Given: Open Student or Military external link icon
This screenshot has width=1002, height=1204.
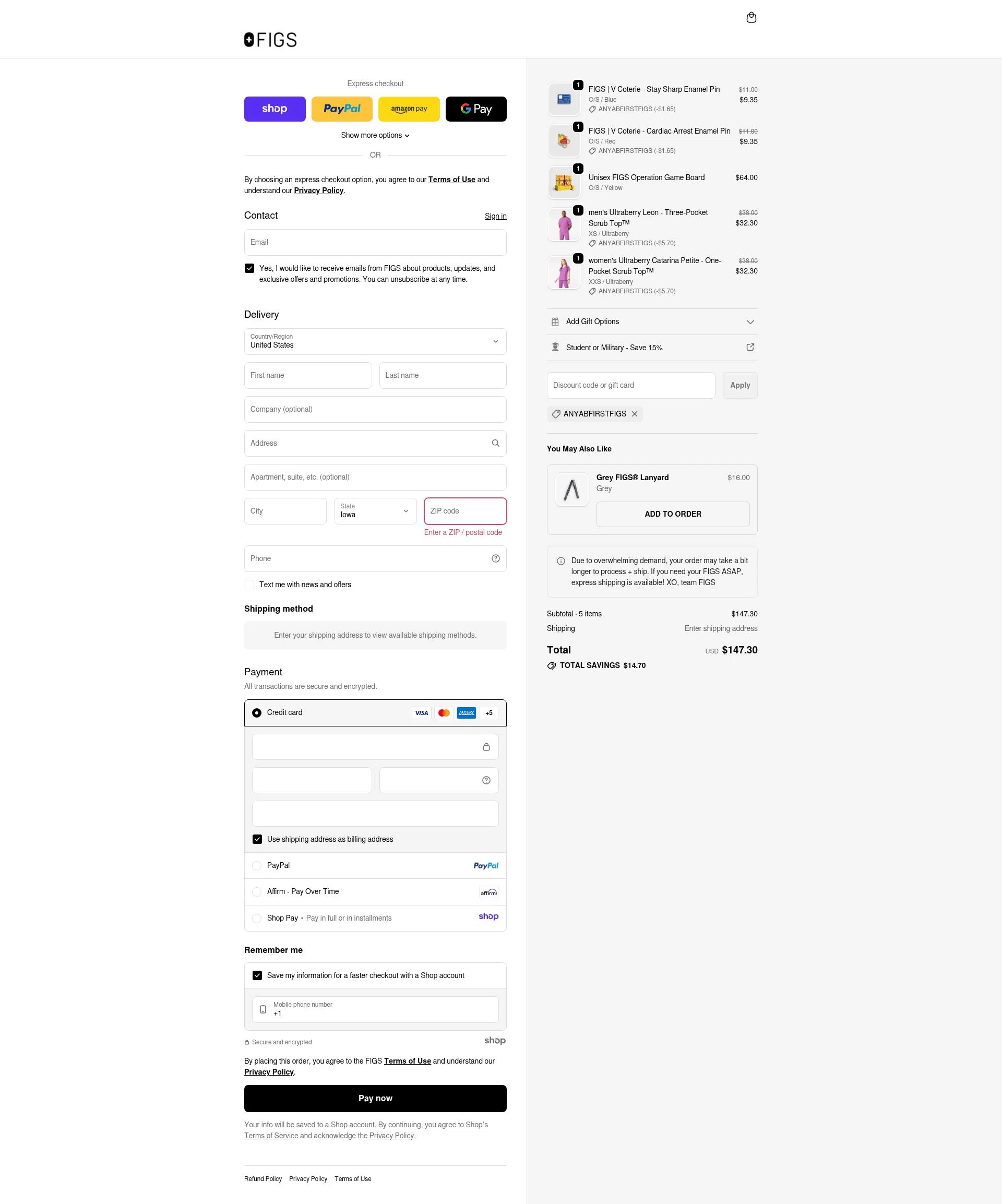Looking at the screenshot, I should click(x=750, y=348).
